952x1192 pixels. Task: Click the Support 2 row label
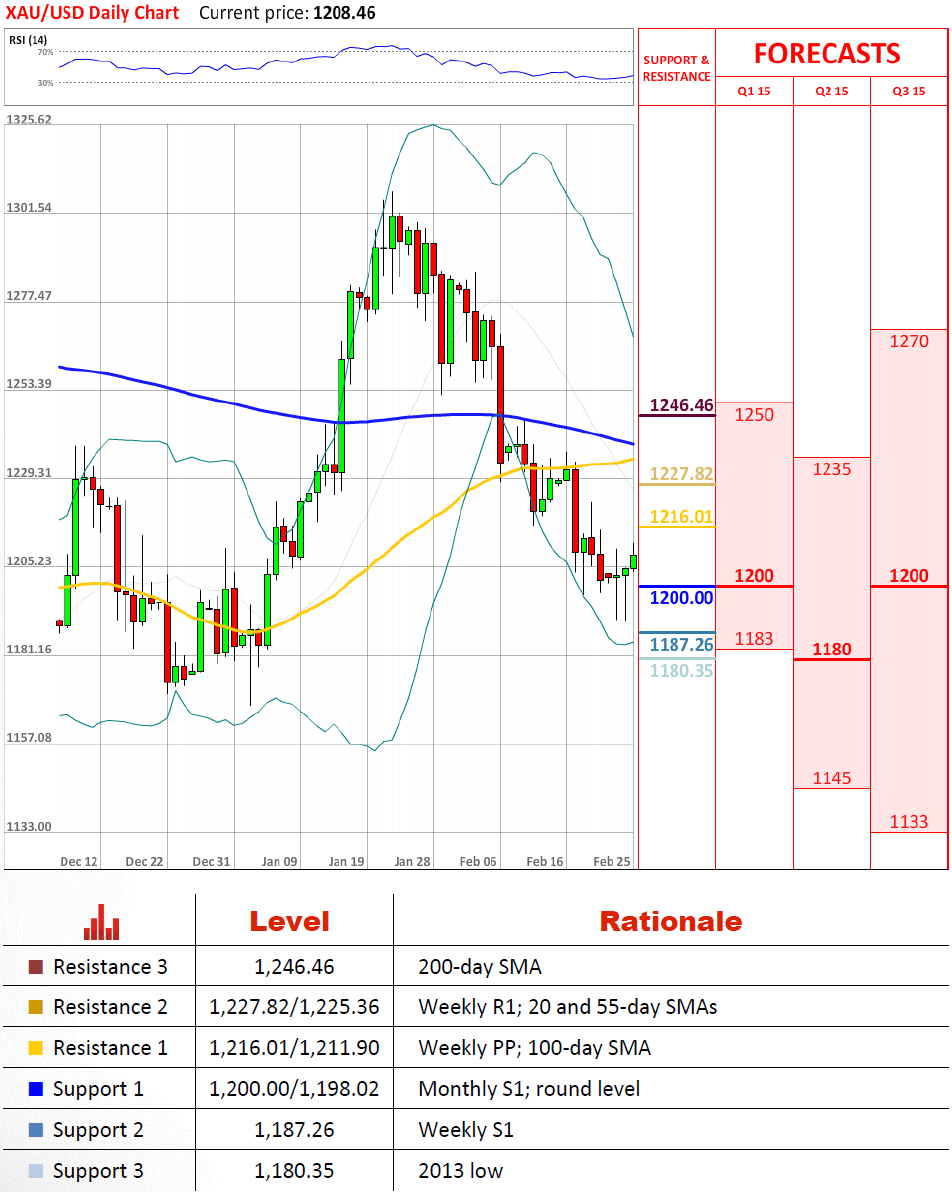[98, 1130]
